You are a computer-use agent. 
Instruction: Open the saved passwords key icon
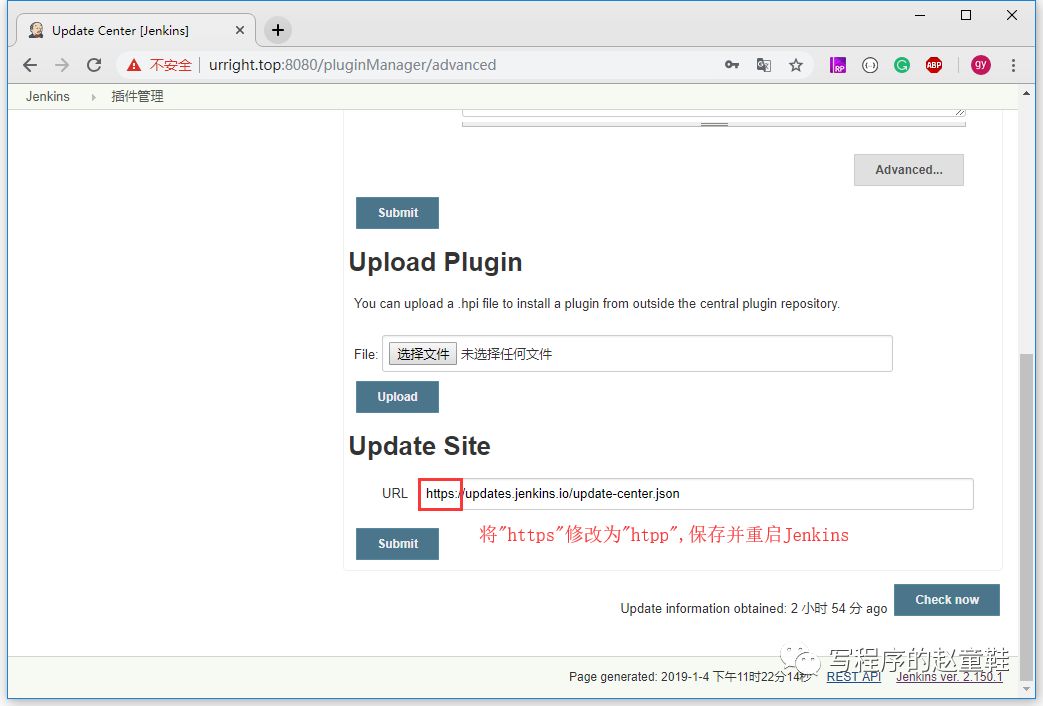pyautogui.click(x=732, y=65)
